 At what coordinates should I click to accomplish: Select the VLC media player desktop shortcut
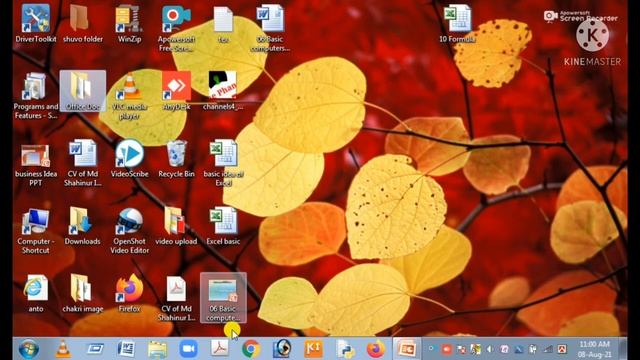point(129,96)
